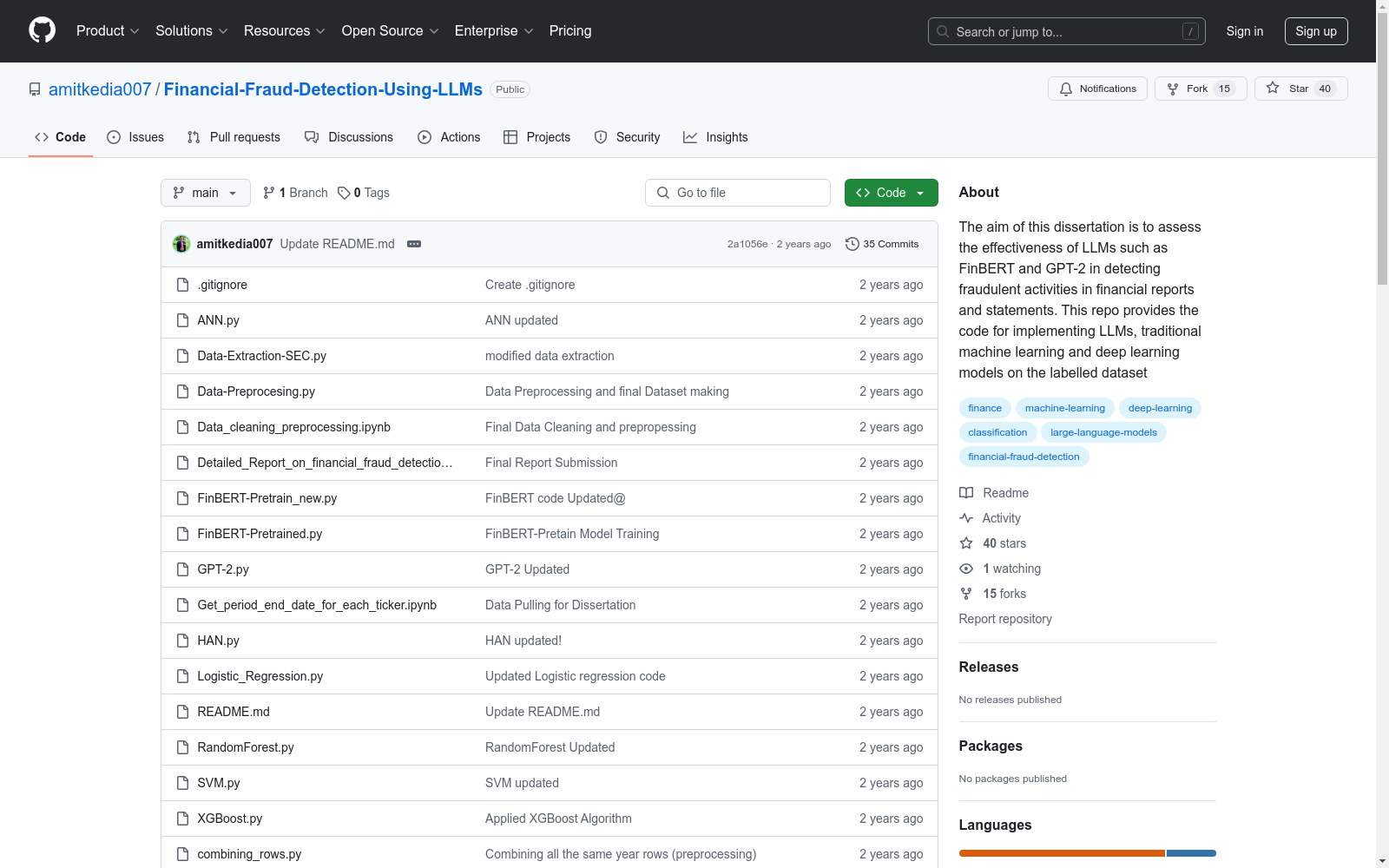Click the watching eye icon
The height and width of the screenshot is (868, 1389).
coord(966,569)
